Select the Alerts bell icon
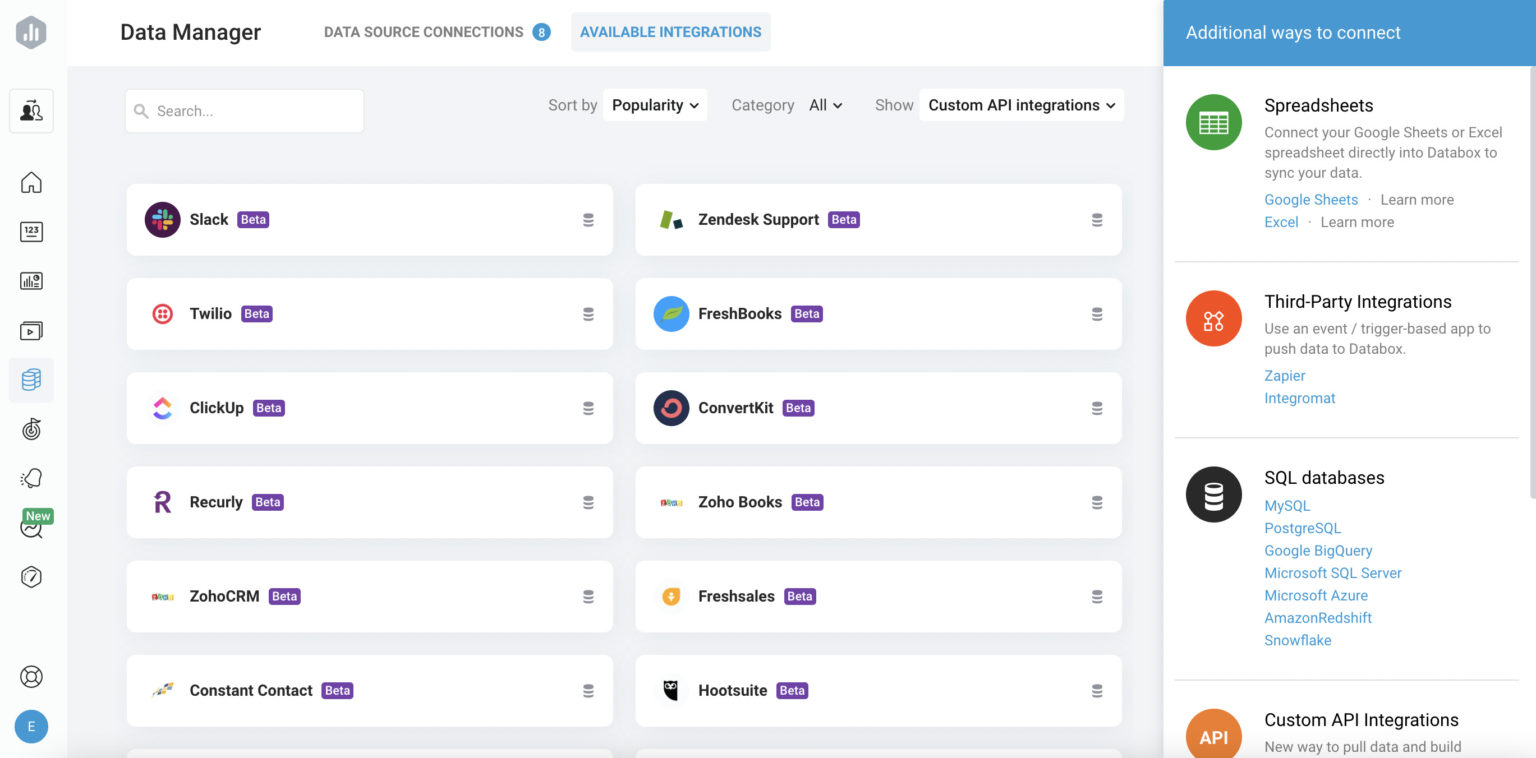Viewport: 1536px width, 758px height. [31, 478]
